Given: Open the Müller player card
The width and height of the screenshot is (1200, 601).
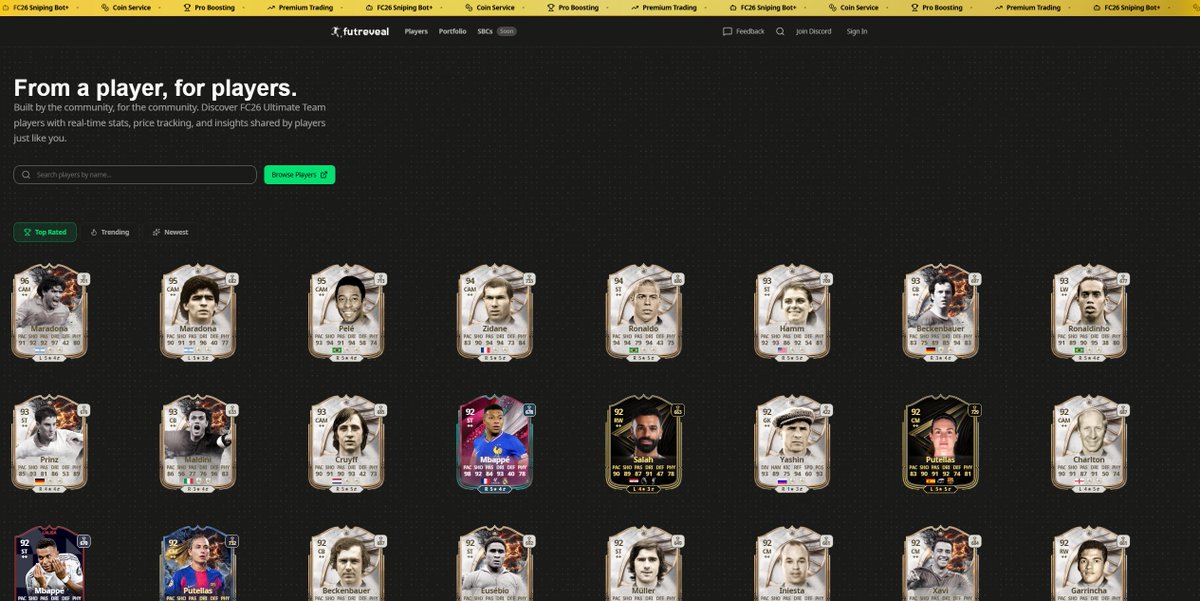Looking at the screenshot, I should (643, 565).
